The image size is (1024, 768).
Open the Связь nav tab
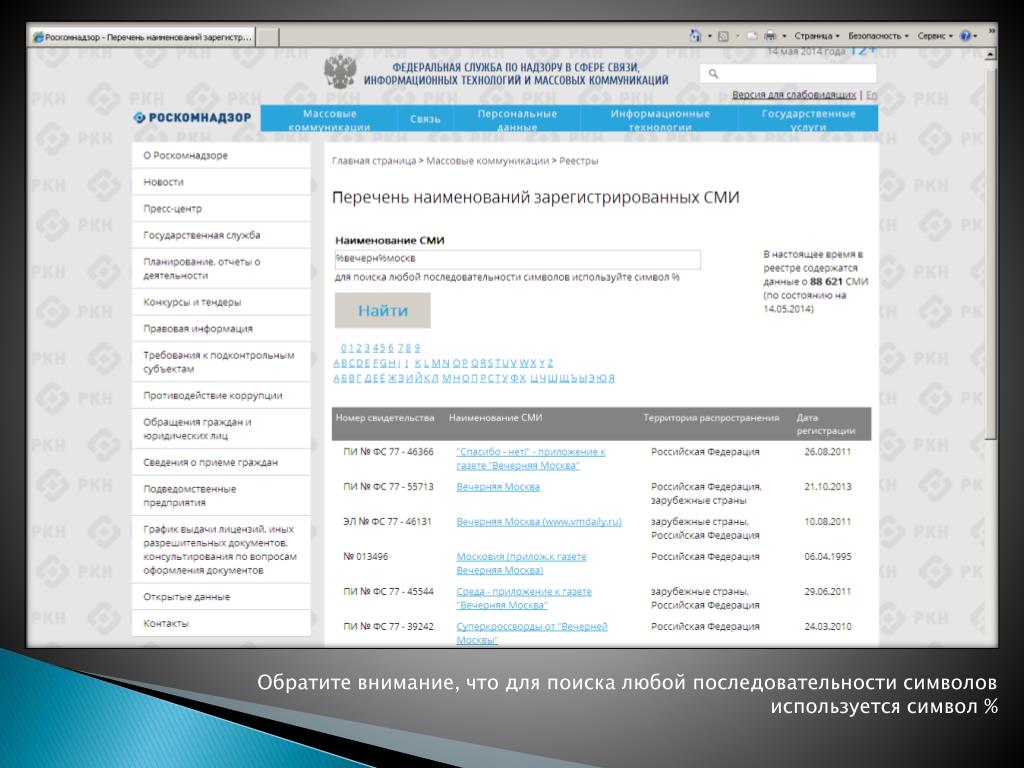click(425, 119)
